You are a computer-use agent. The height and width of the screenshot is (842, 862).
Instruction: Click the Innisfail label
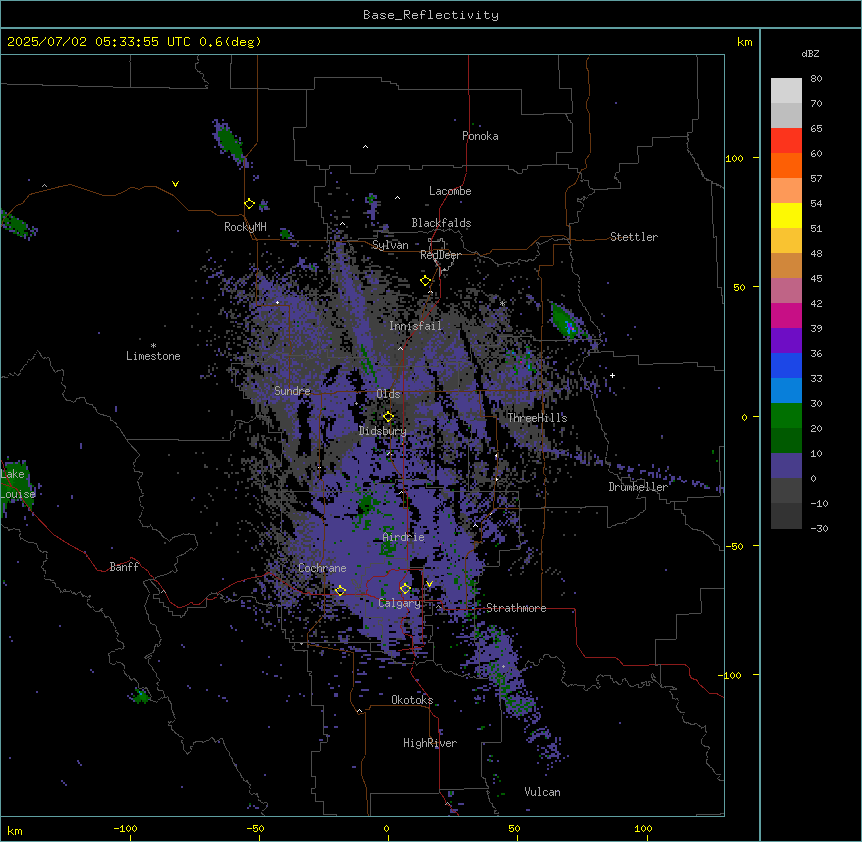coord(415,326)
